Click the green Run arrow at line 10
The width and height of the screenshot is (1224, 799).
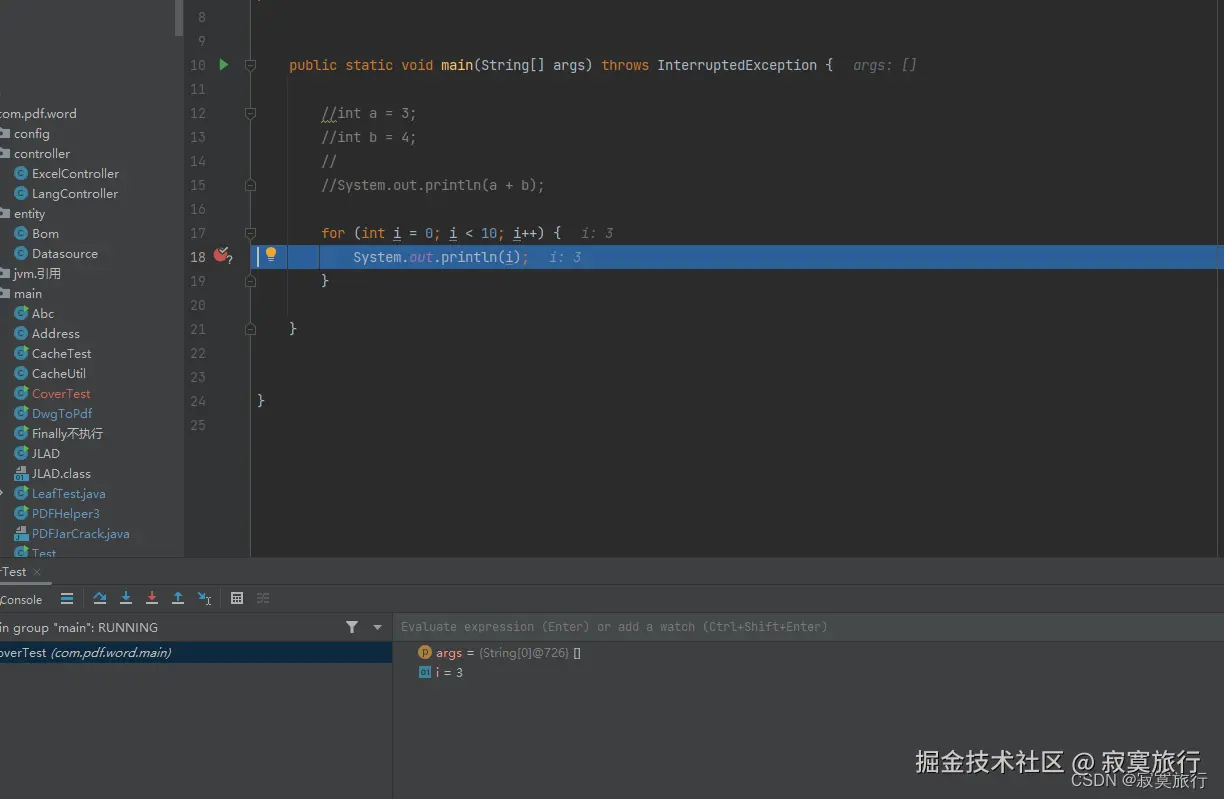(x=224, y=65)
